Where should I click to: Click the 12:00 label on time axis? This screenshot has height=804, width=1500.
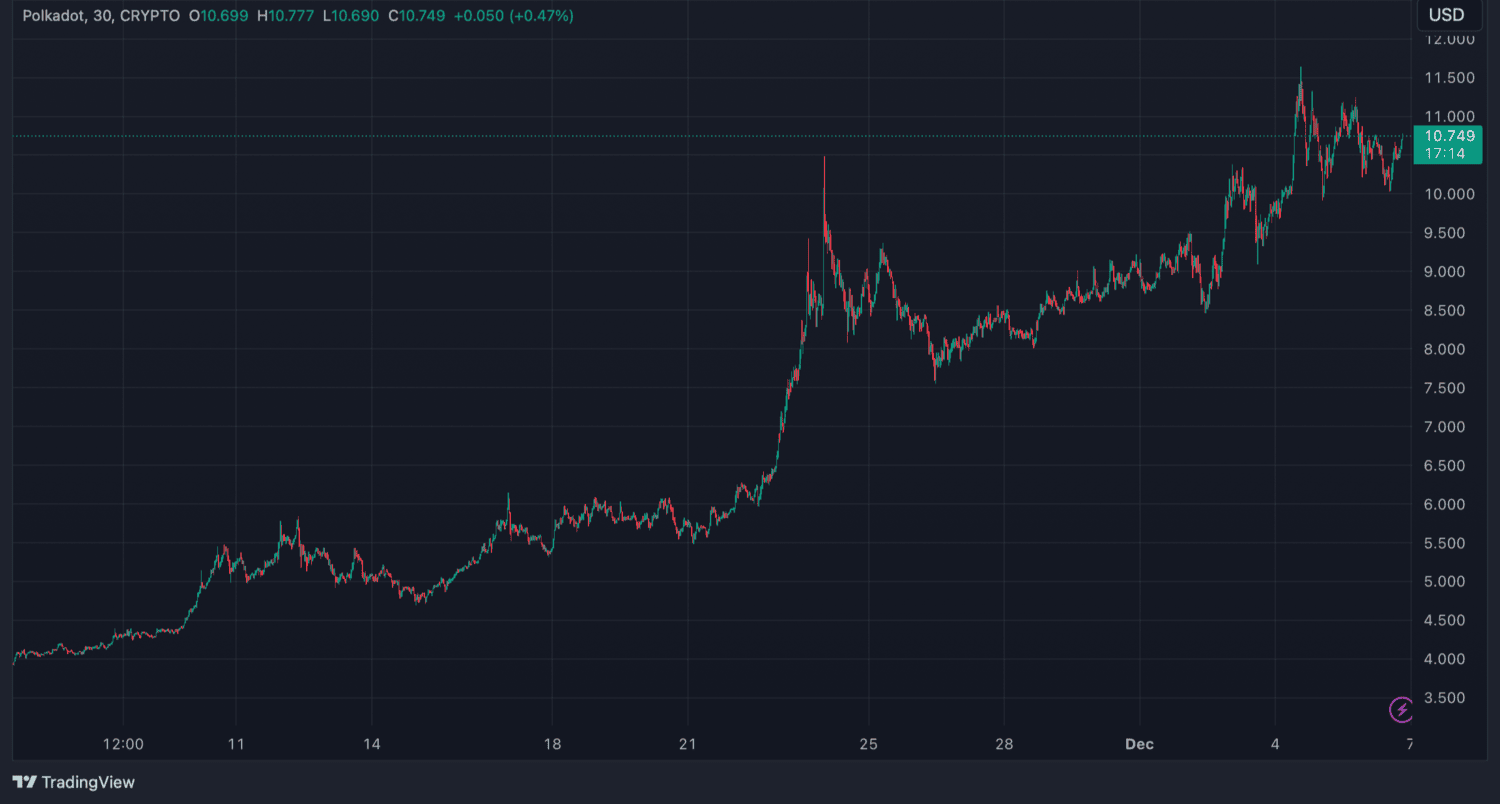123,744
